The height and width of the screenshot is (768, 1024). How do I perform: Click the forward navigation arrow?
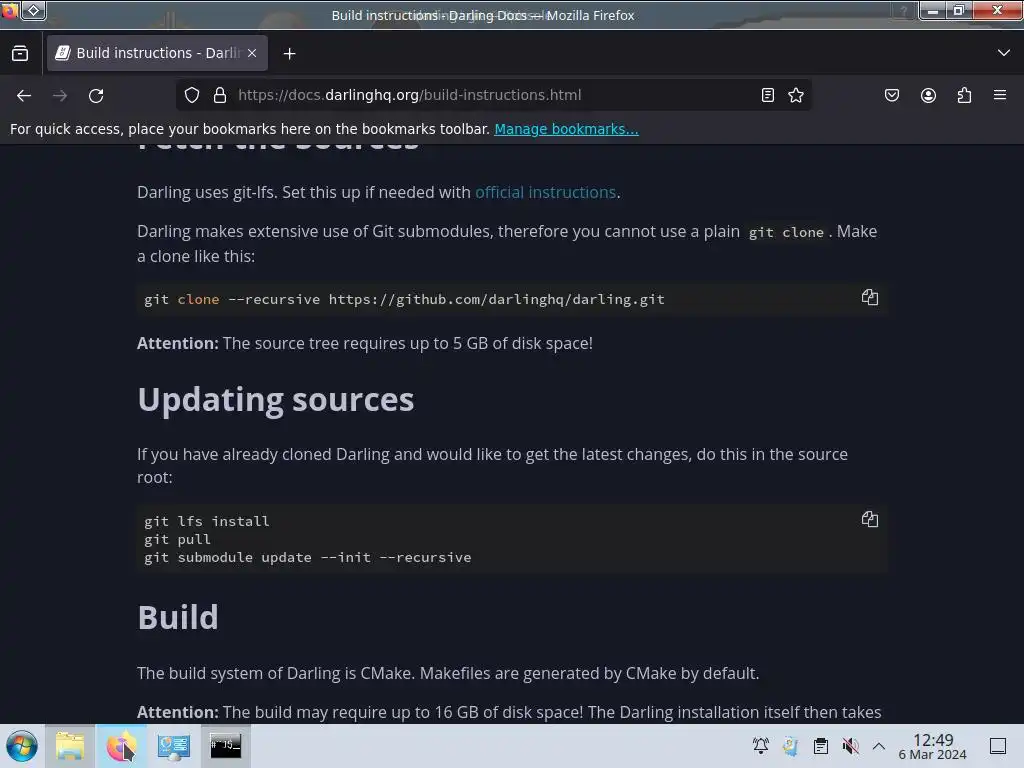click(x=60, y=95)
